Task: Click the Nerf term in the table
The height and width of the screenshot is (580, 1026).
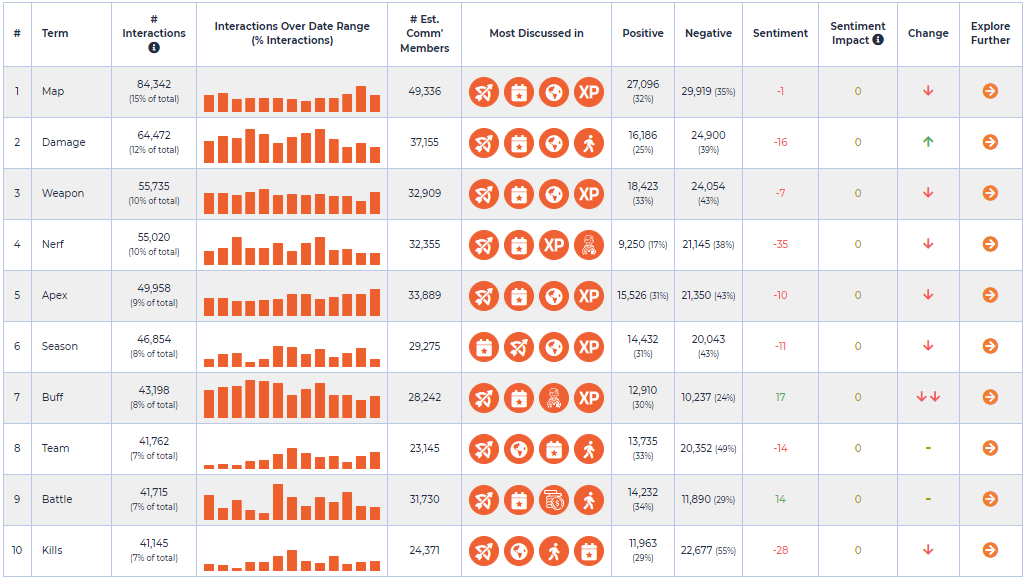Action: coord(53,244)
